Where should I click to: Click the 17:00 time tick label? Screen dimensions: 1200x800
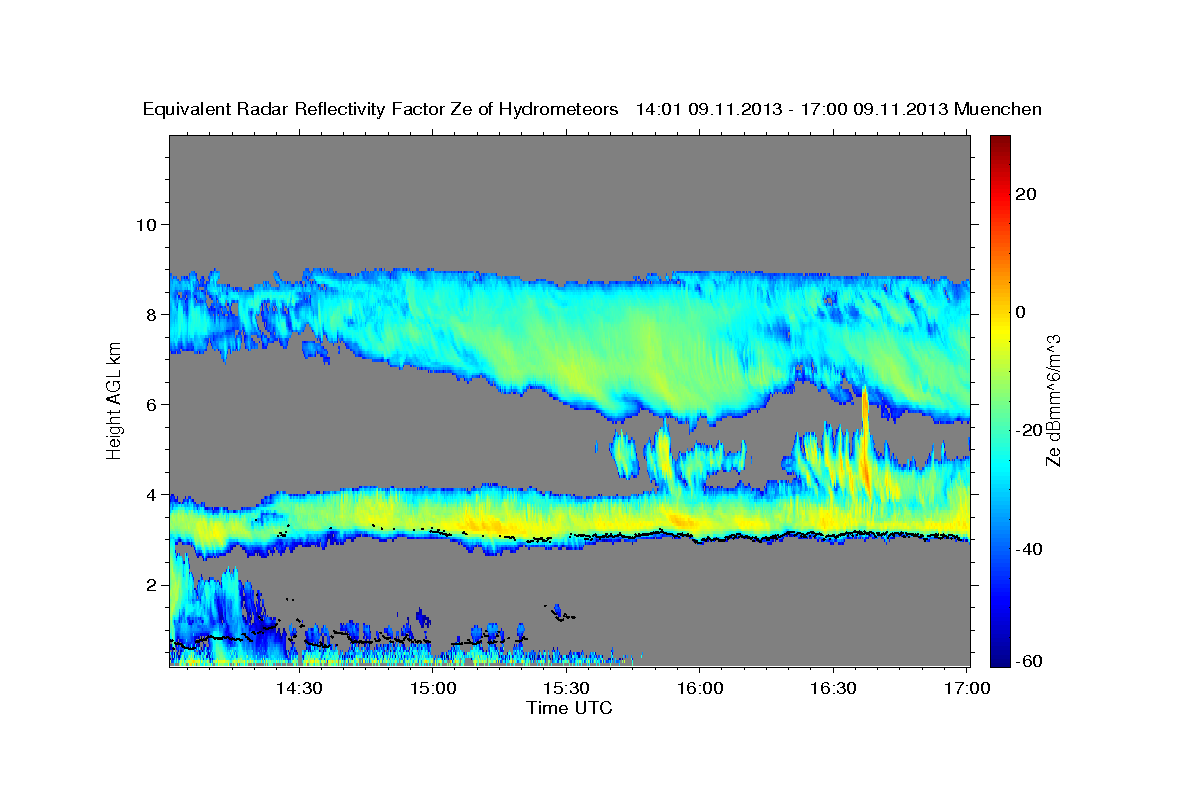coord(966,689)
